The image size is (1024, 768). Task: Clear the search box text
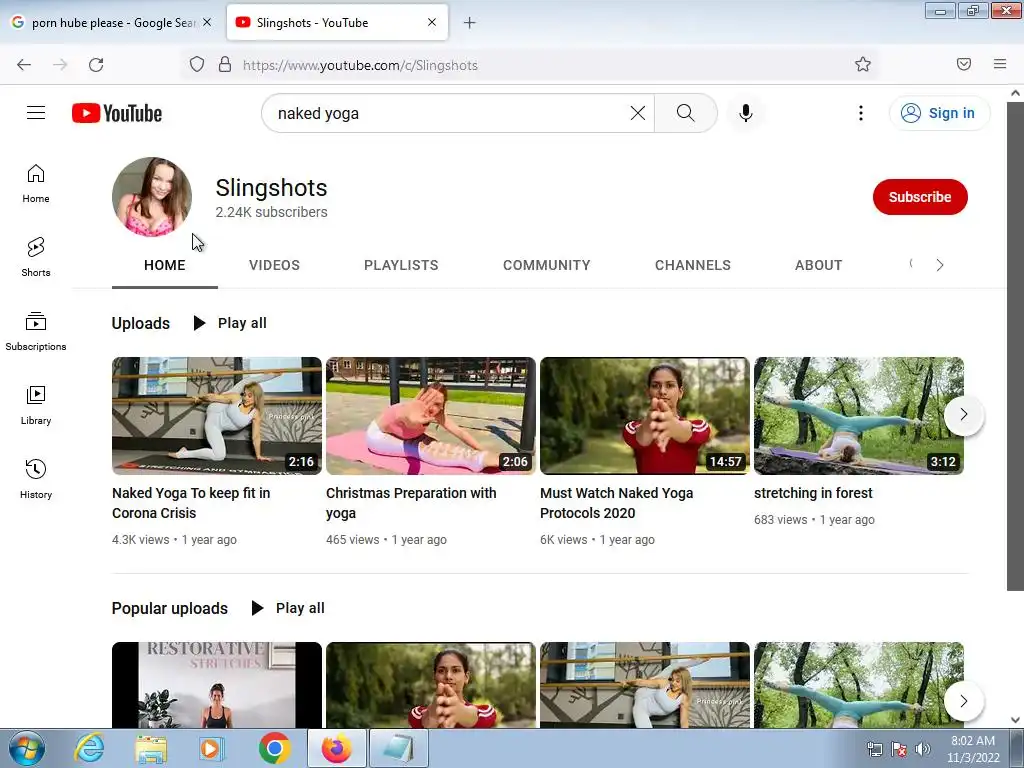pyautogui.click(x=637, y=113)
